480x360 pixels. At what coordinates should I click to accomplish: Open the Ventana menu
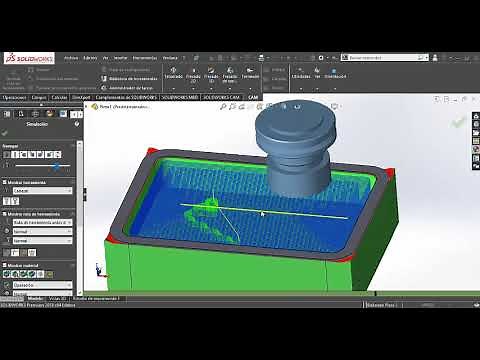coord(170,58)
